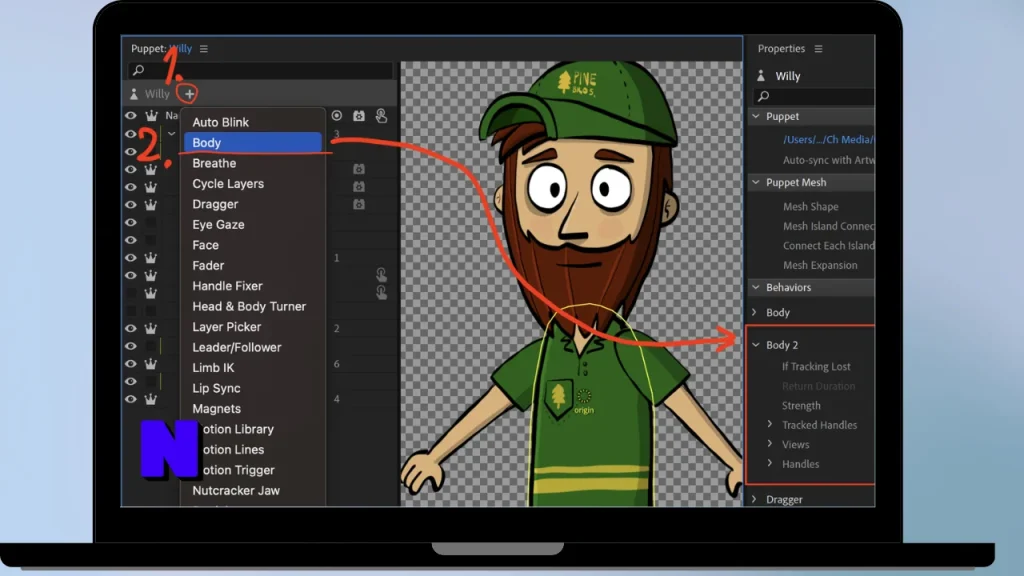Click the eye icon in the column header

131,116
